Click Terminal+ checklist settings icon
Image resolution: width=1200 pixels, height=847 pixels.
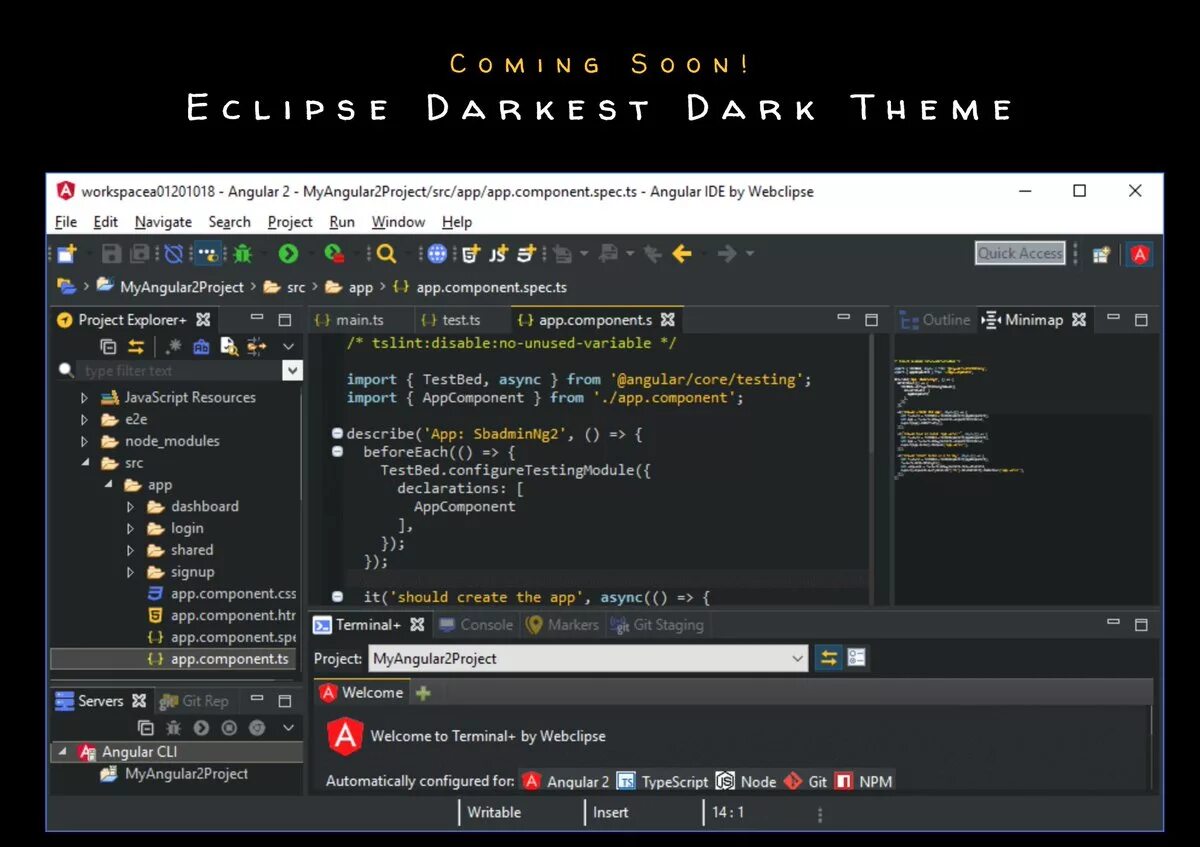click(857, 658)
